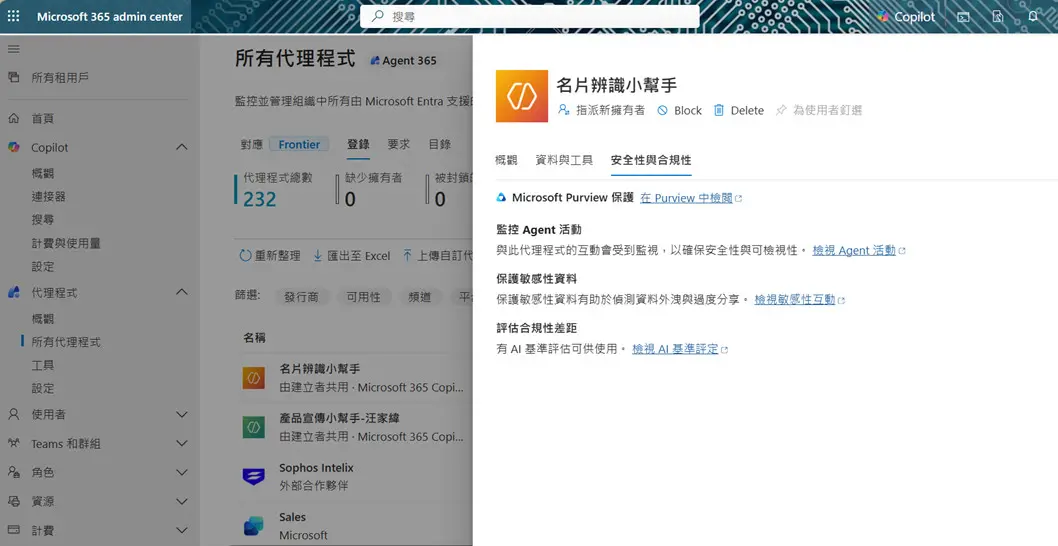Click the 為使用者釘選 pin icon
Image resolution: width=1058 pixels, height=546 pixels.
point(781,110)
